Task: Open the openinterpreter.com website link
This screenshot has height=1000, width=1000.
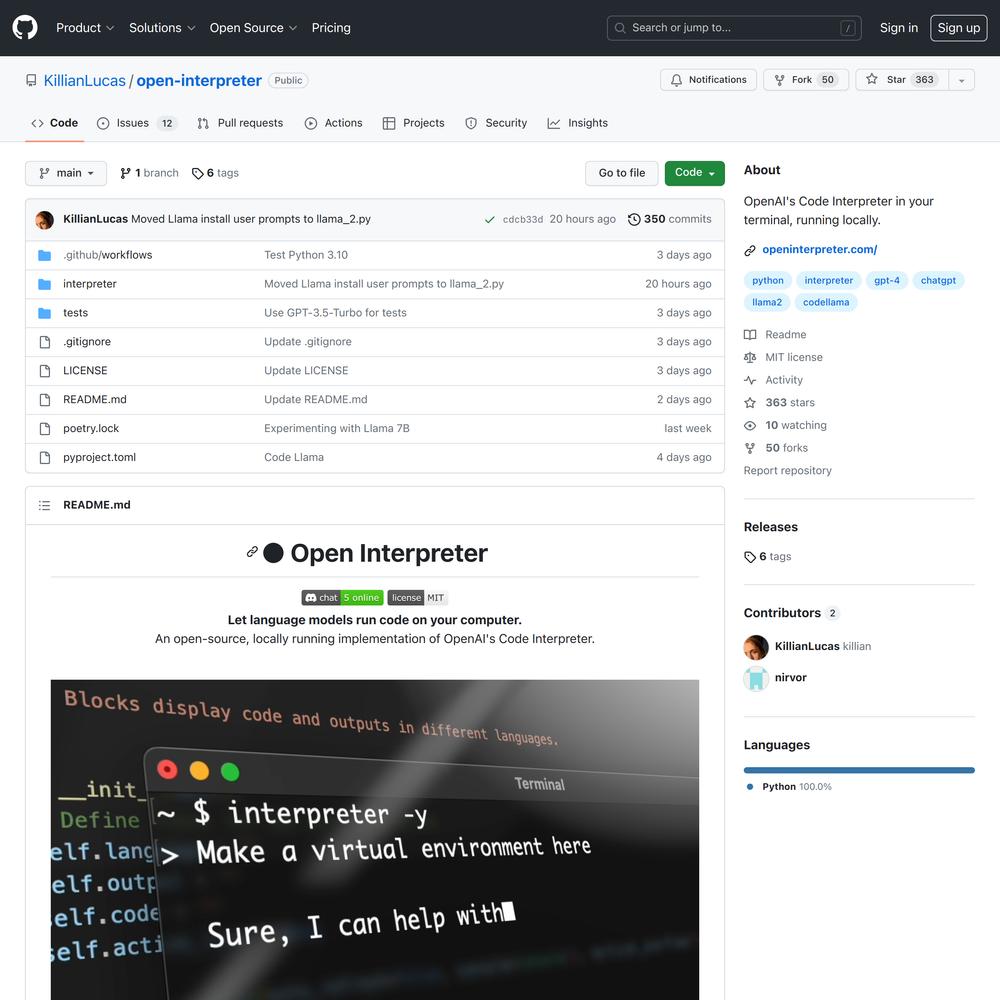Action: point(820,249)
